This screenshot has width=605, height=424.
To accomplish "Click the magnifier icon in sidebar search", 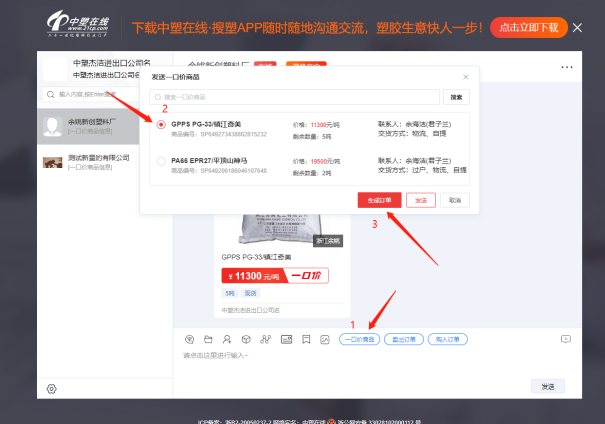I will 51,94.
